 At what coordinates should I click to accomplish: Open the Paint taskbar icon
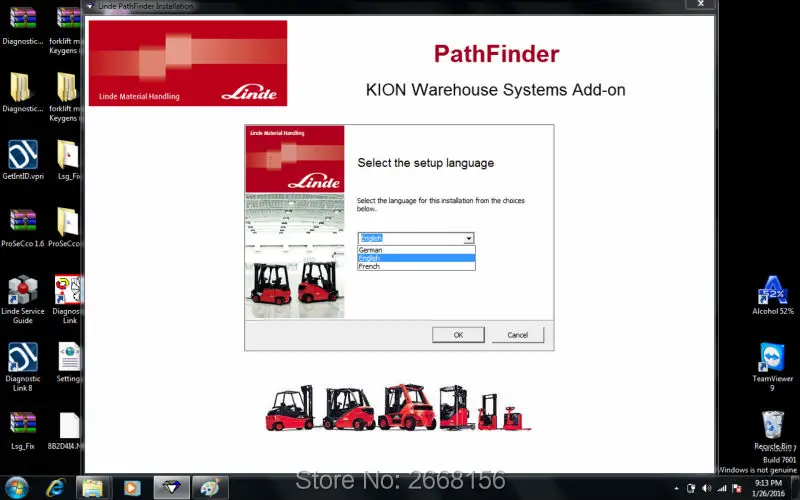coord(211,488)
